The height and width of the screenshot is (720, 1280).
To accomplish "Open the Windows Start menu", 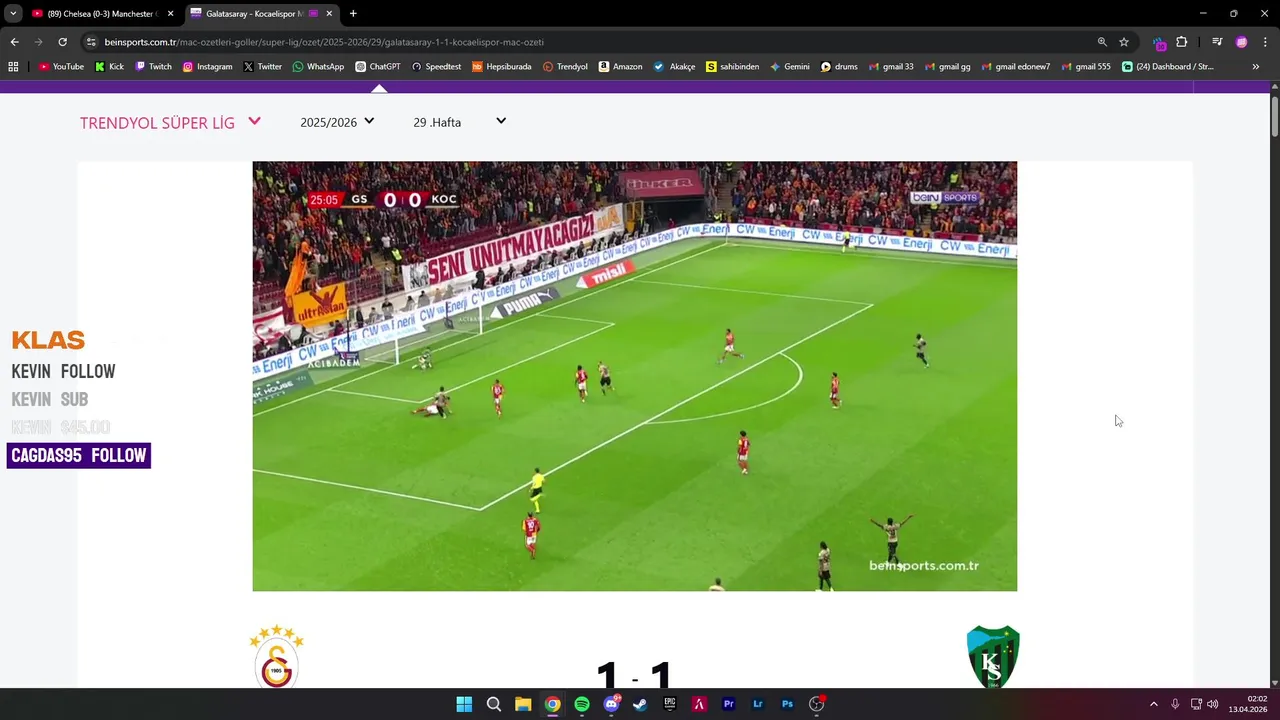I will point(464,704).
